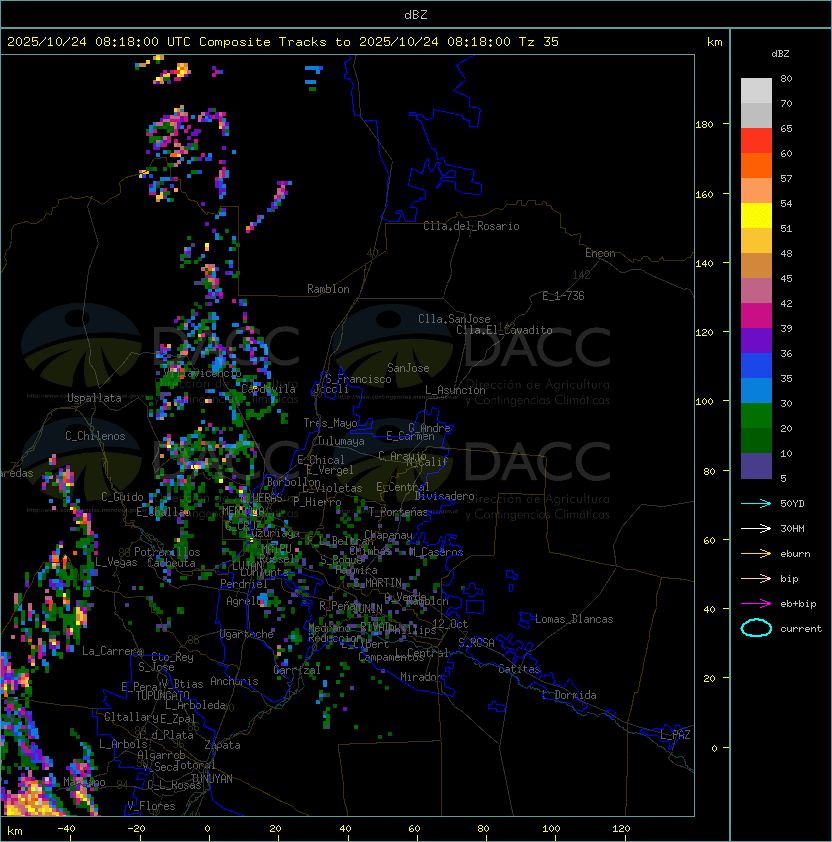Click the L_Dormida map label

[569, 695]
